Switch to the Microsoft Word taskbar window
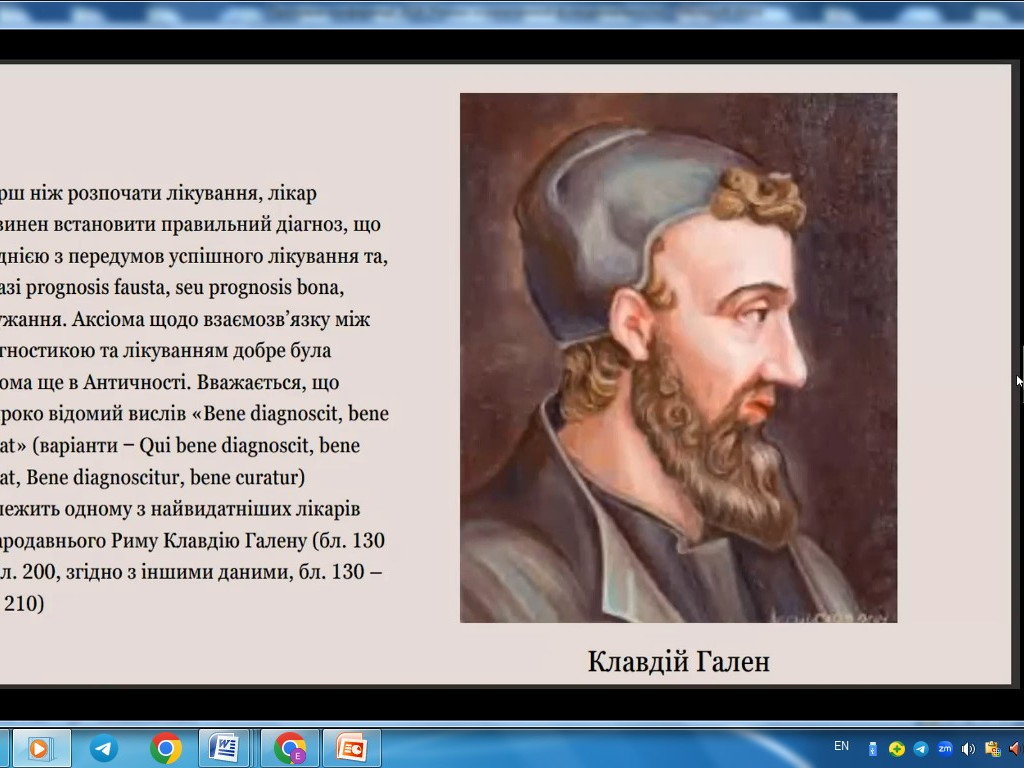This screenshot has width=1024, height=768. (224, 748)
